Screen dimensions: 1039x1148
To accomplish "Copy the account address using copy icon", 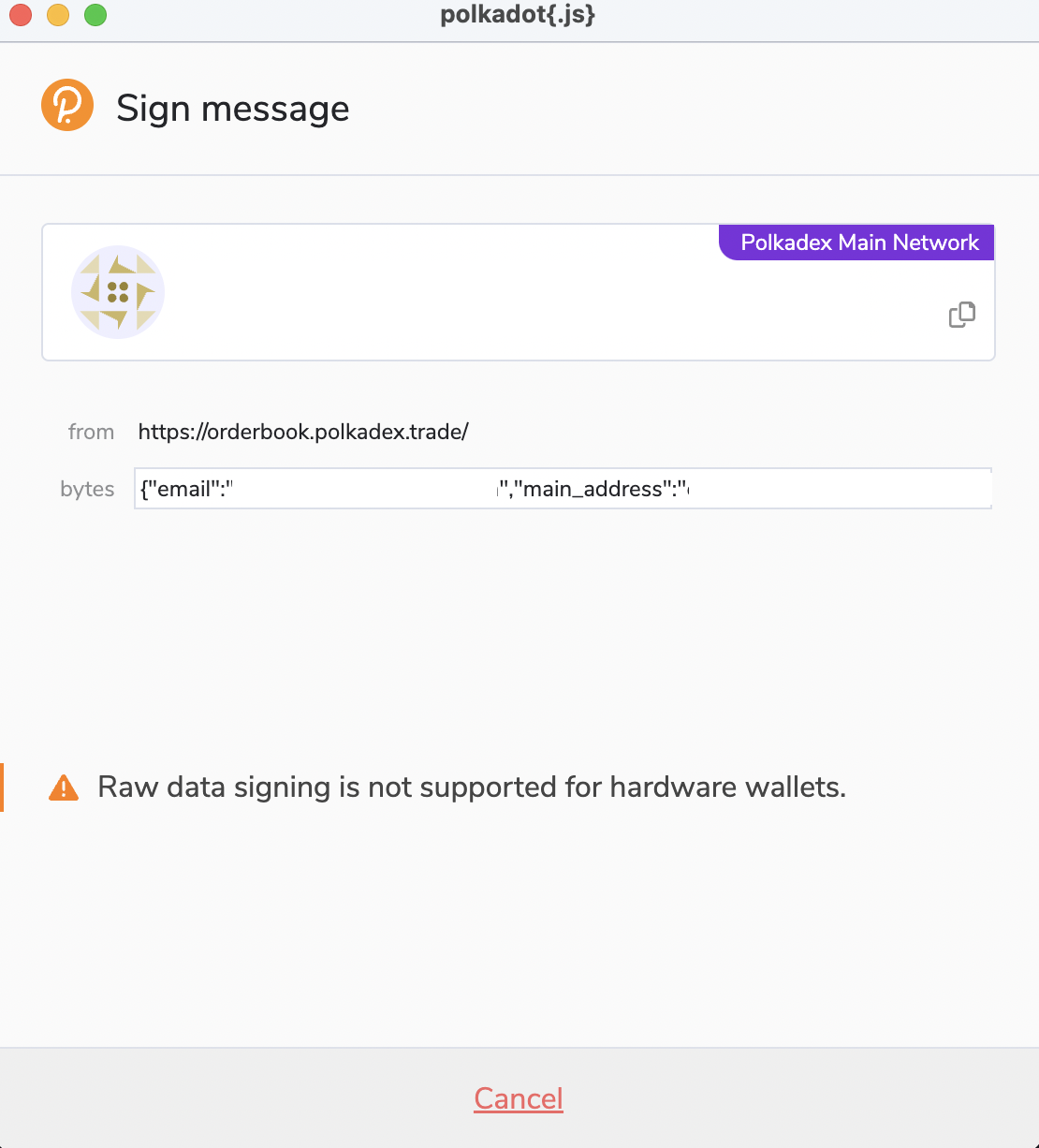I will click(x=960, y=314).
